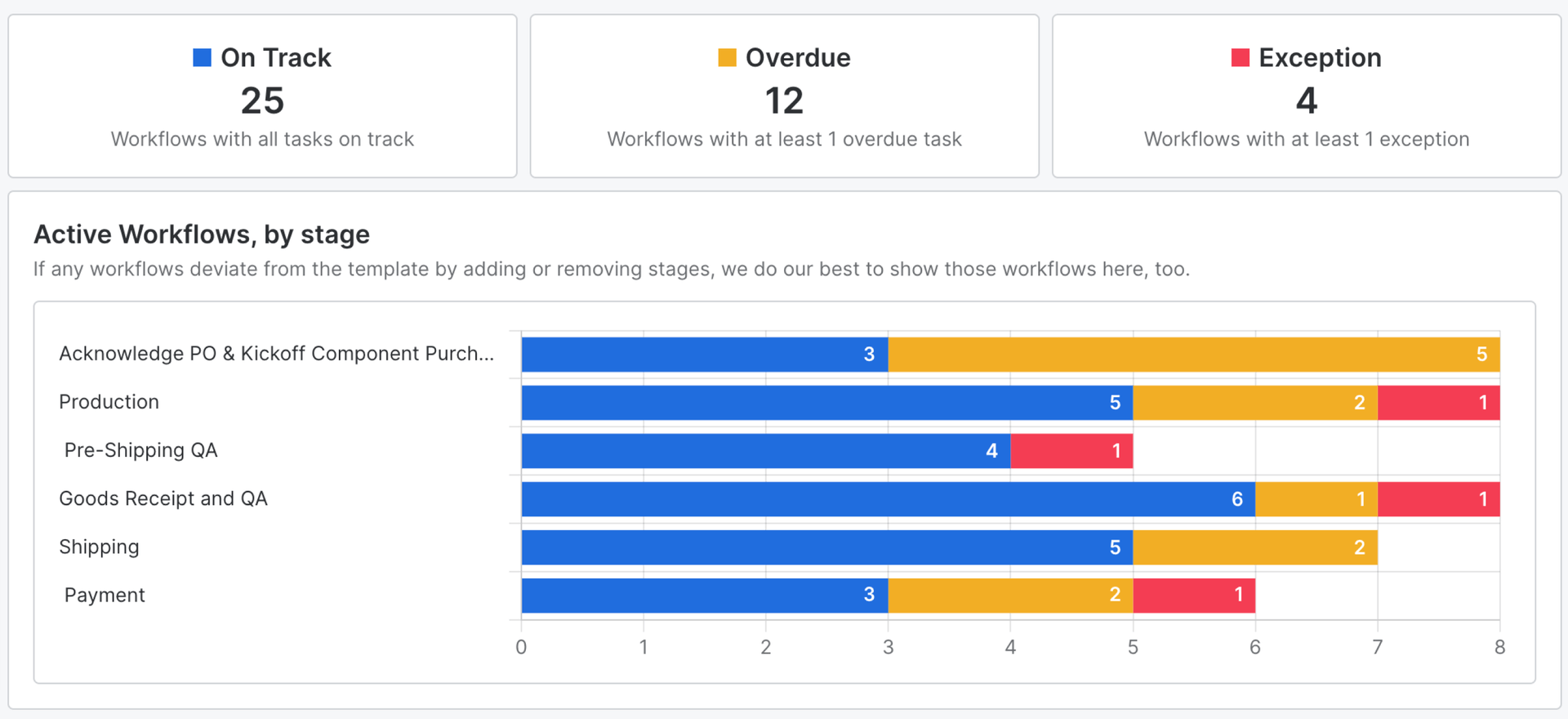
Task: Click the yellow overdue segment in Shipping row
Action: tap(1254, 547)
